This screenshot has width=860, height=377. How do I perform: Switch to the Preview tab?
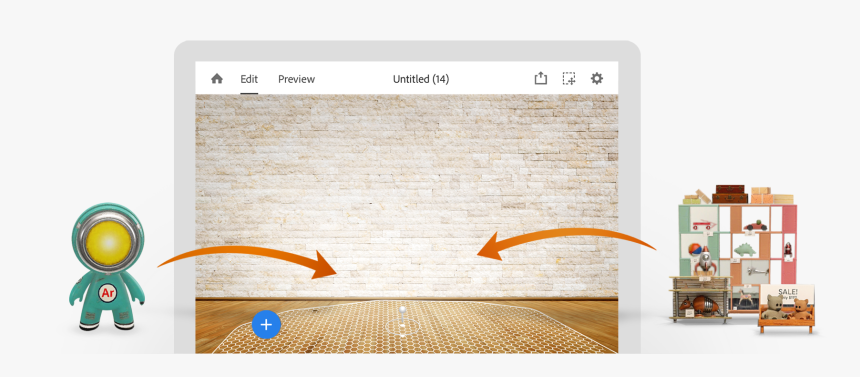coord(296,79)
